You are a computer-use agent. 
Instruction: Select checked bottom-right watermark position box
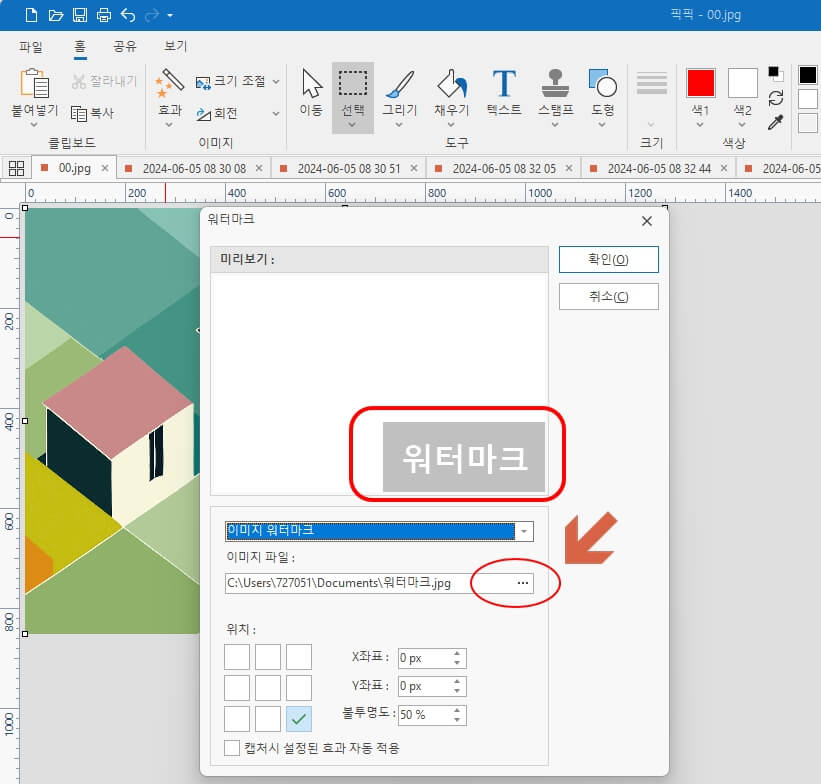[x=299, y=719]
